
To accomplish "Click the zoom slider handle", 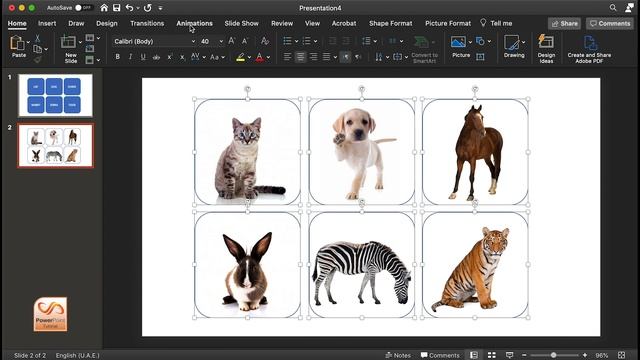I will 553,355.
